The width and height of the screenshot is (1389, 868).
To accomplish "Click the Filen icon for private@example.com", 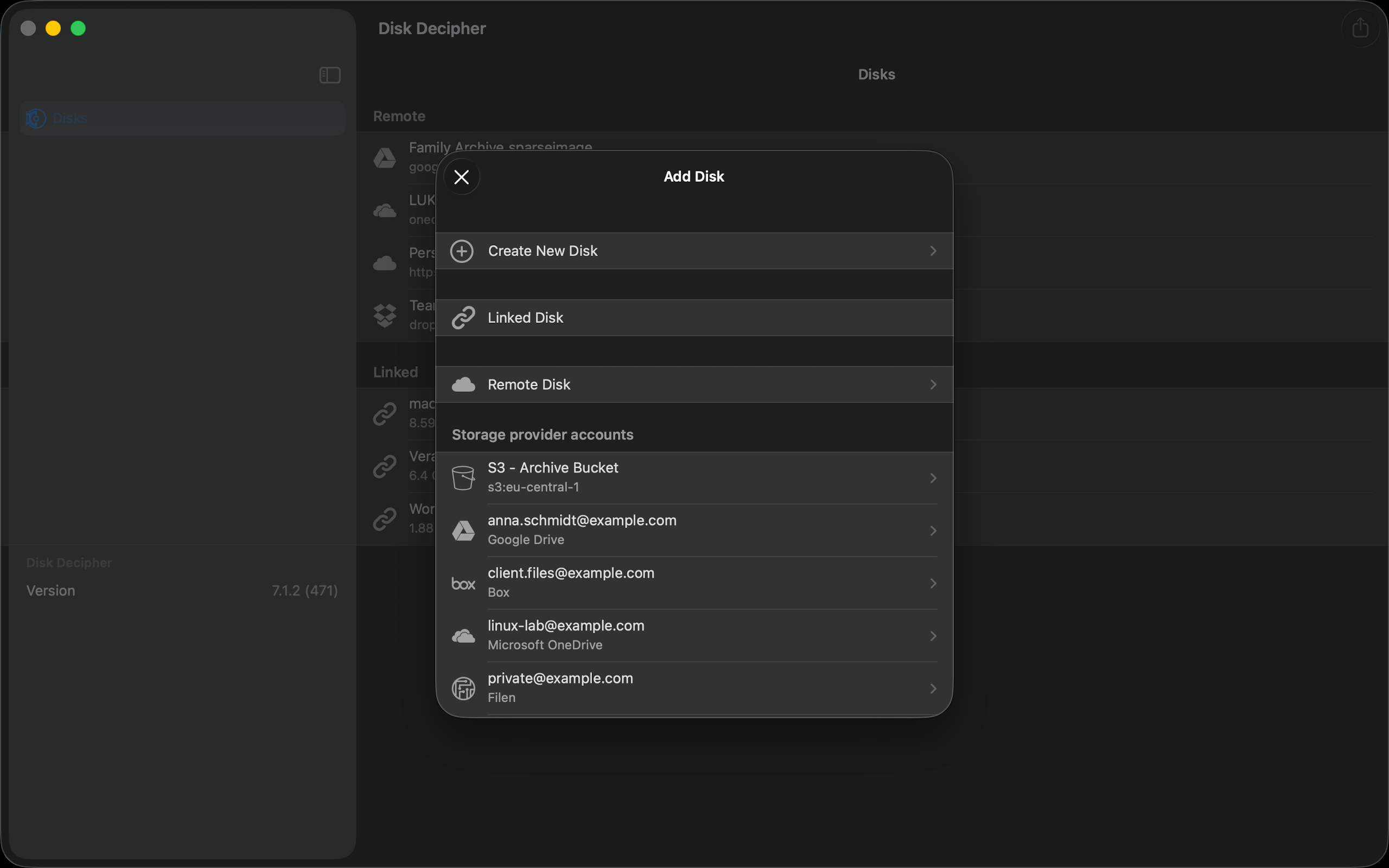I will (x=463, y=688).
